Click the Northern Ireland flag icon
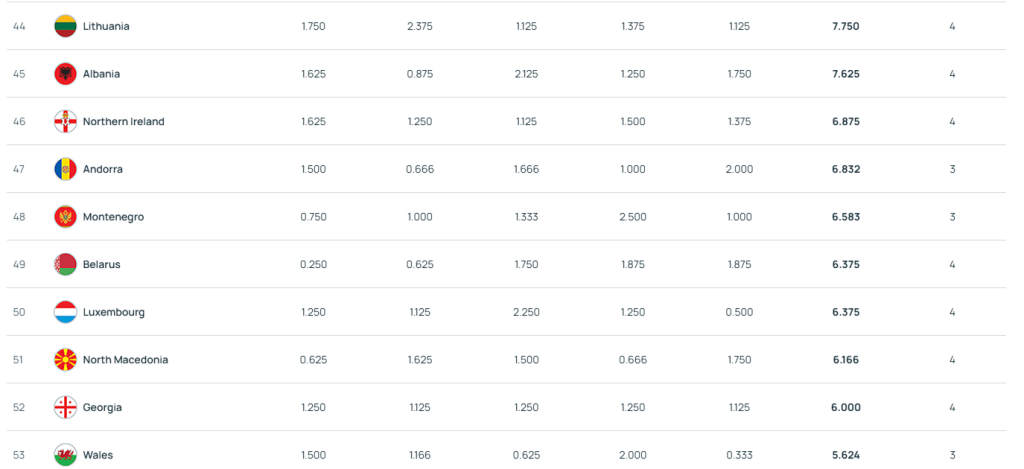 click(x=65, y=121)
